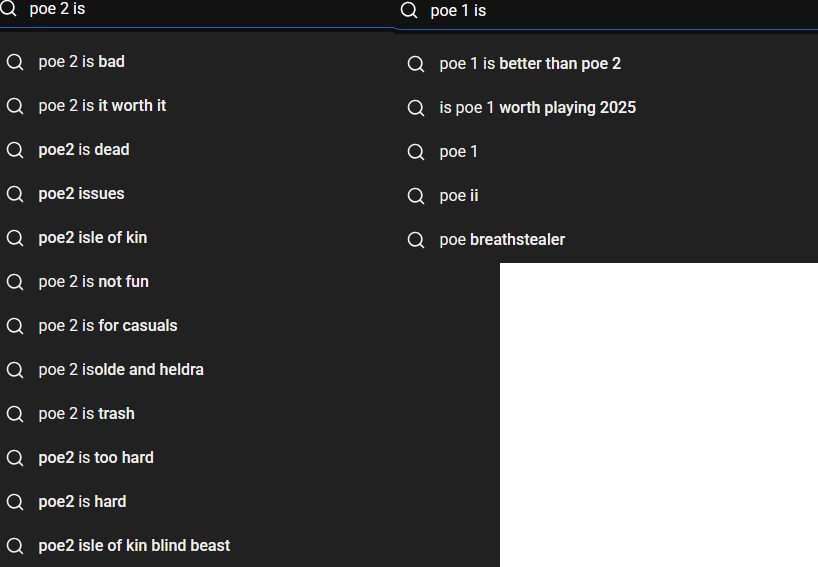This screenshot has height=567, width=818.
Task: Click magnifier icon next to 'poe2 issues'
Action: coord(15,194)
